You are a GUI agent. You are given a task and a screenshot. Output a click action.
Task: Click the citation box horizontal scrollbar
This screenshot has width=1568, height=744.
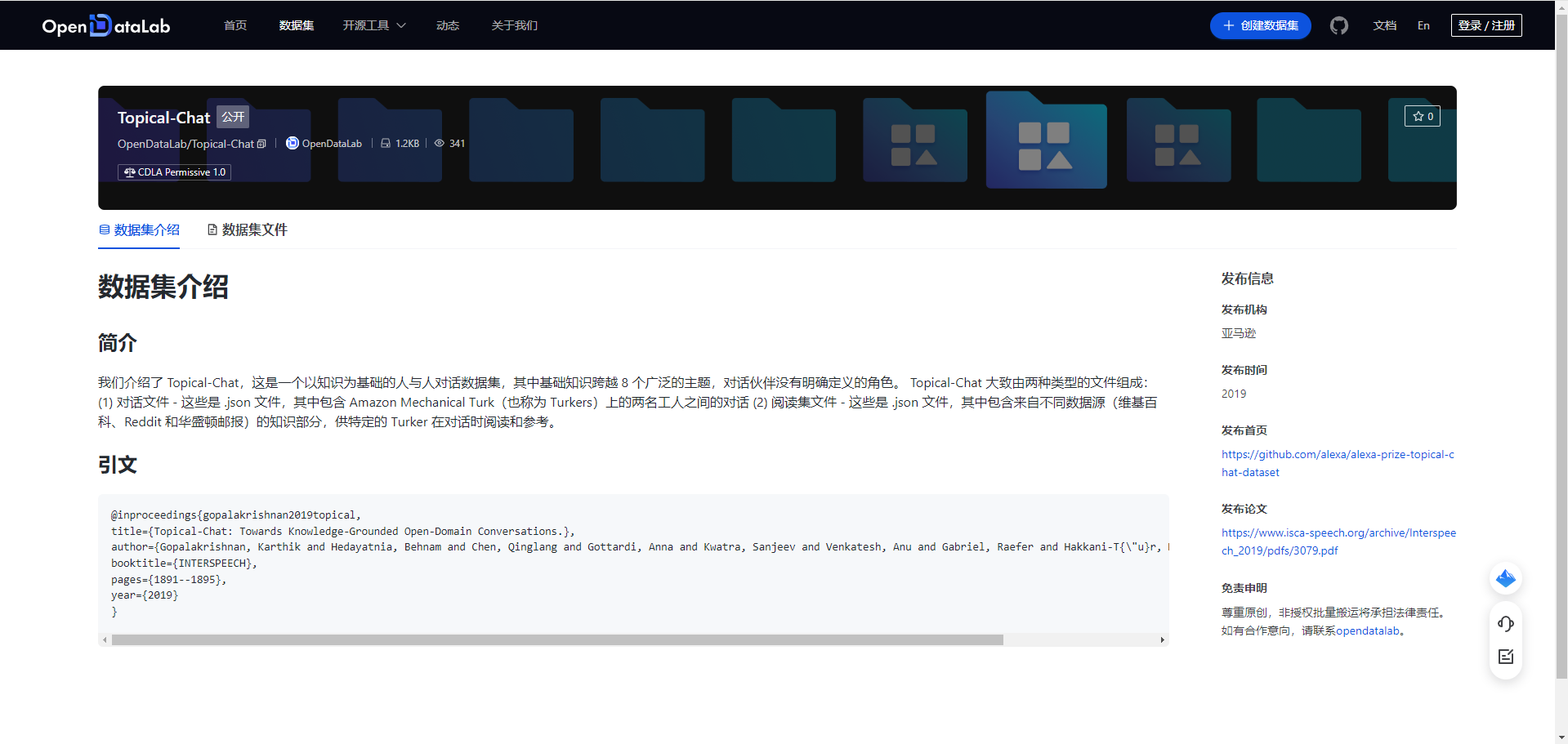point(557,639)
